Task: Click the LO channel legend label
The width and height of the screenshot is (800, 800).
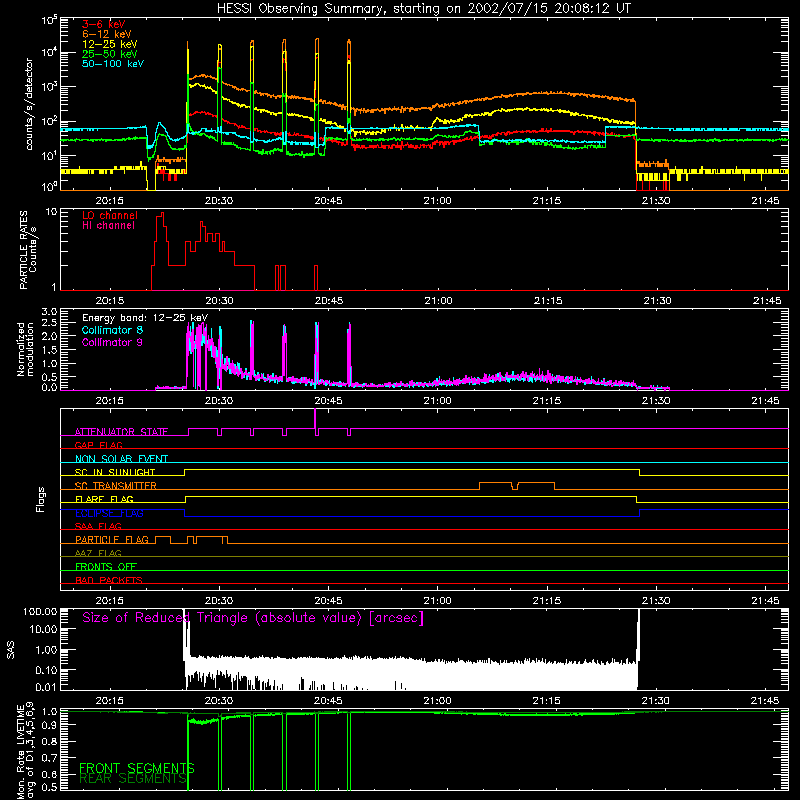Action: (x=110, y=215)
